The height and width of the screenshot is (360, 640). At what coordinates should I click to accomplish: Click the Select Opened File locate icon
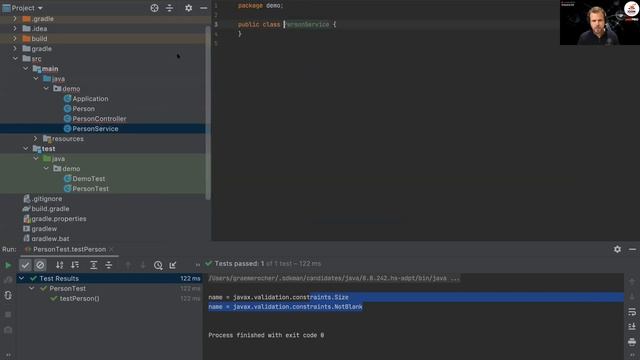[154, 8]
